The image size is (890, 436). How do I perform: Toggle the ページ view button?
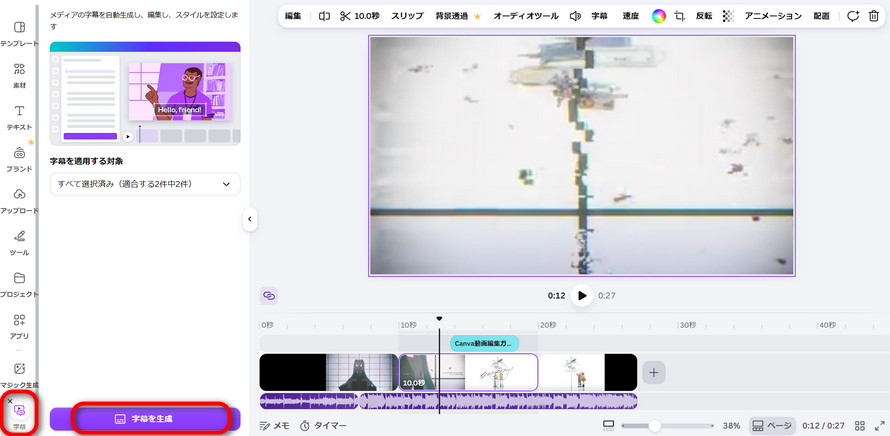[x=771, y=425]
